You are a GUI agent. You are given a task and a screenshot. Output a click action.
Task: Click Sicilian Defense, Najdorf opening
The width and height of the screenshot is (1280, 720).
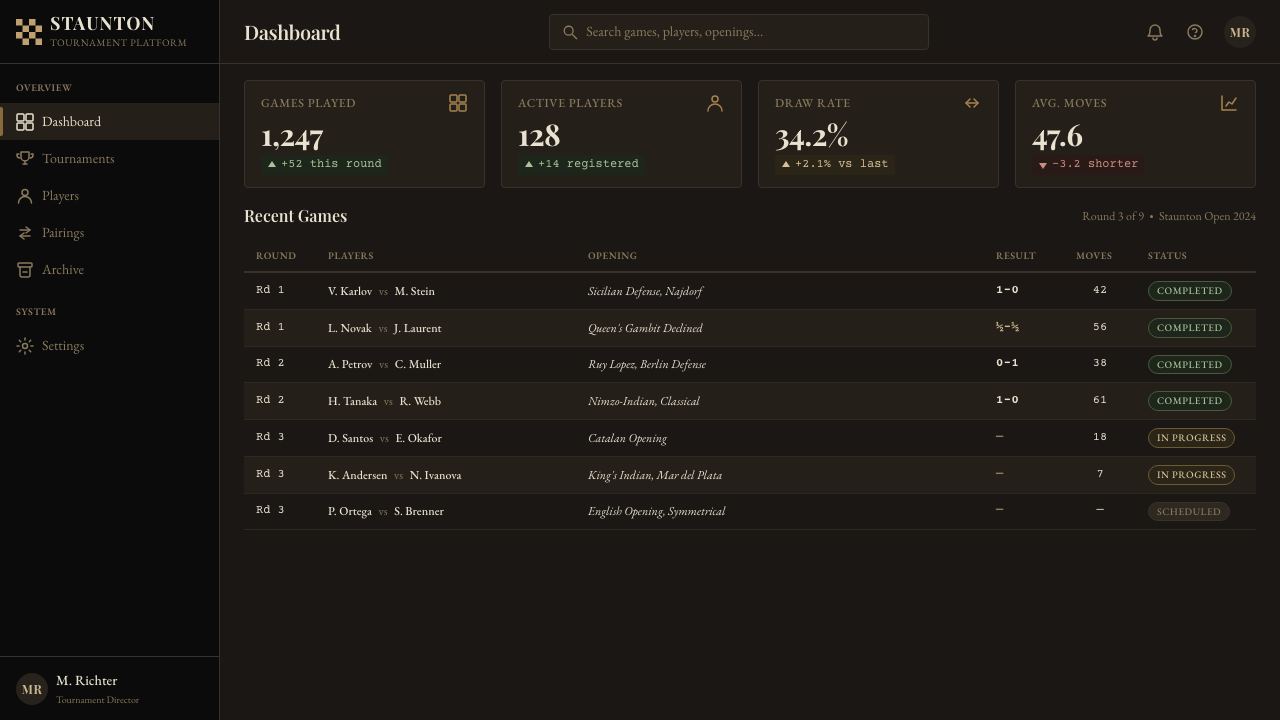click(645, 291)
